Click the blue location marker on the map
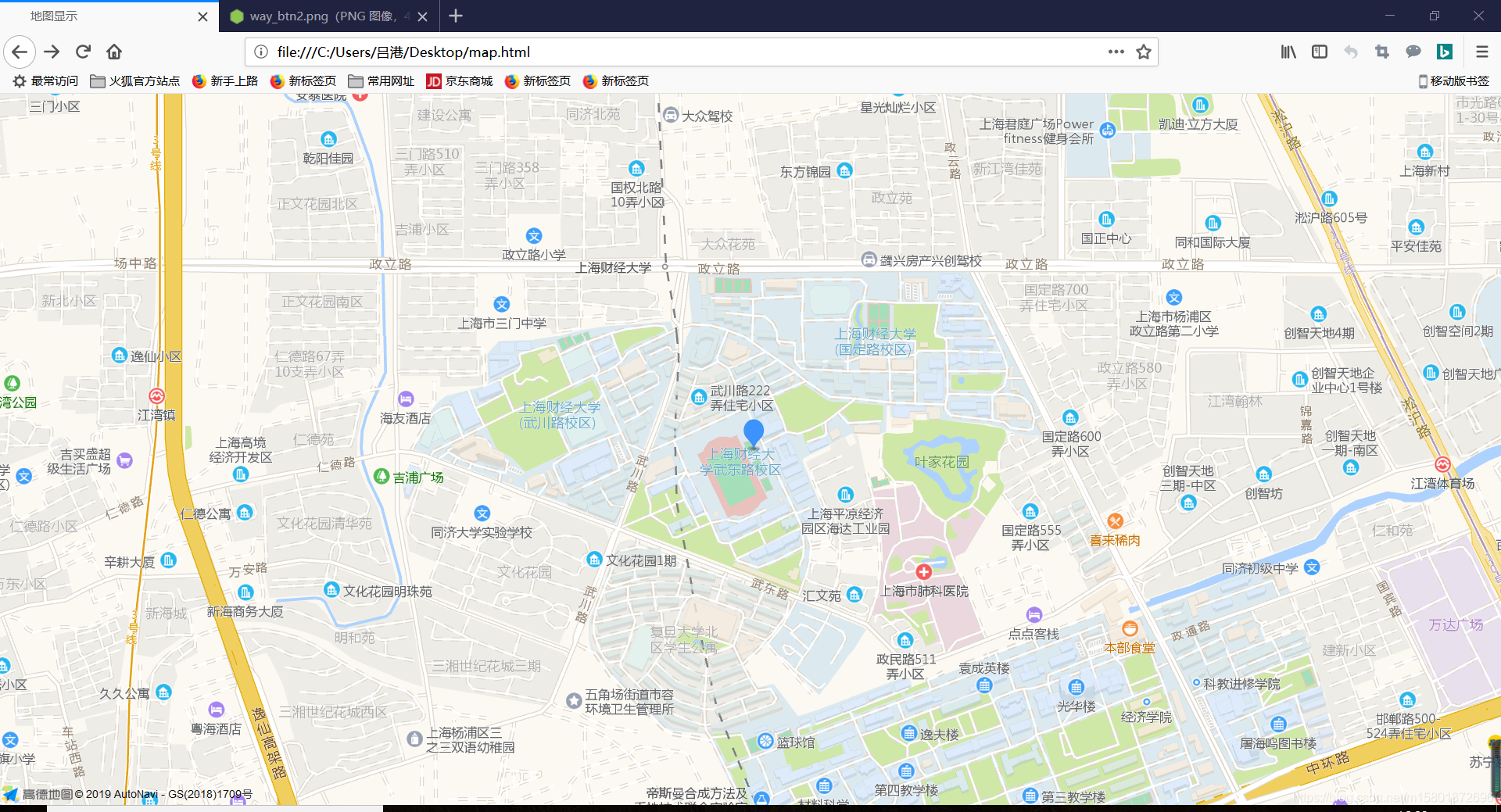 coord(754,434)
